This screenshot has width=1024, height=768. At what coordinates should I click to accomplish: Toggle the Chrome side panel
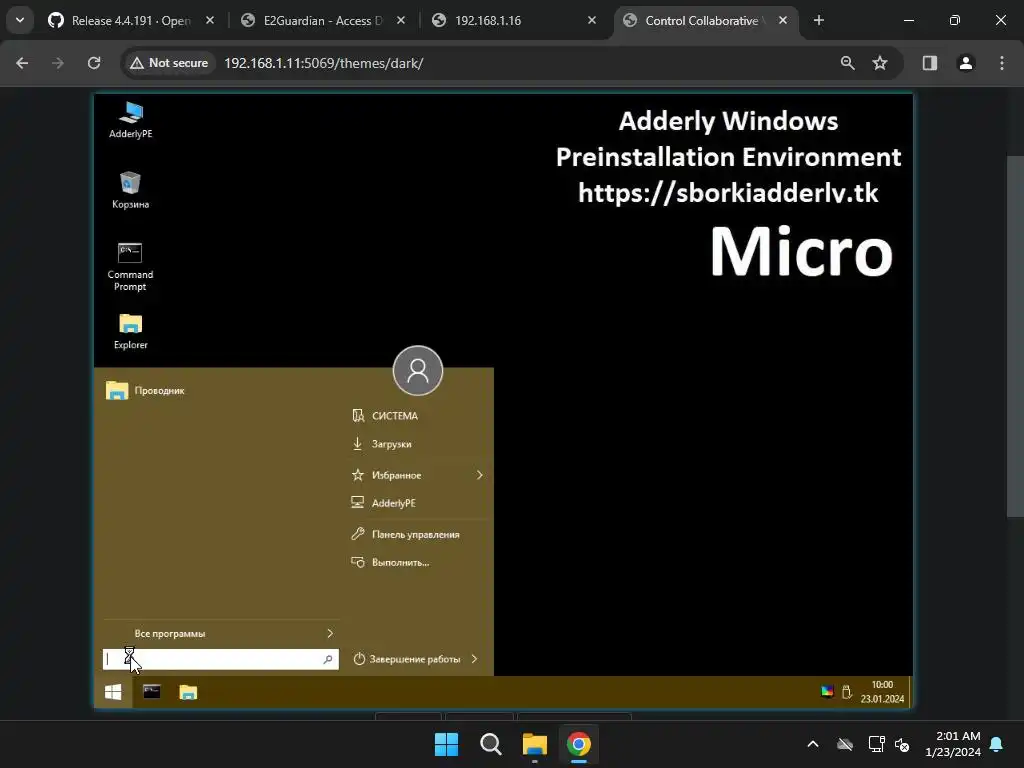tap(930, 63)
